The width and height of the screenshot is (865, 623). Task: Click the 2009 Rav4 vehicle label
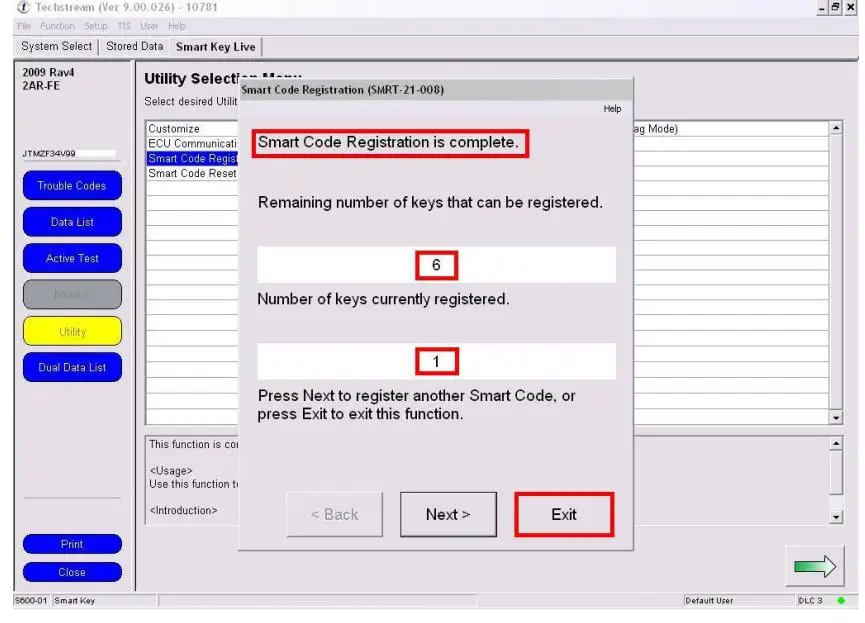48,72
